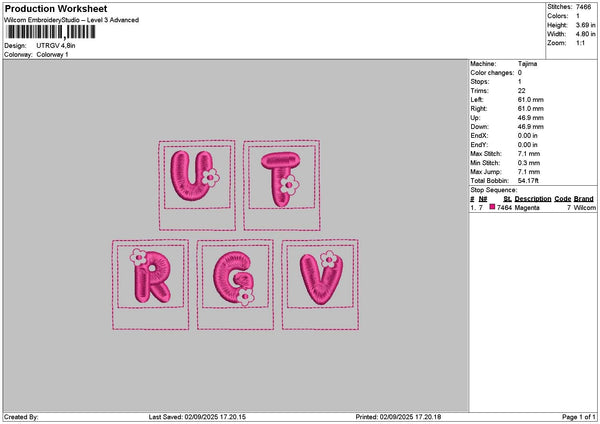600x424 pixels.
Task: Click the flower on letter R
Action: coord(138,257)
